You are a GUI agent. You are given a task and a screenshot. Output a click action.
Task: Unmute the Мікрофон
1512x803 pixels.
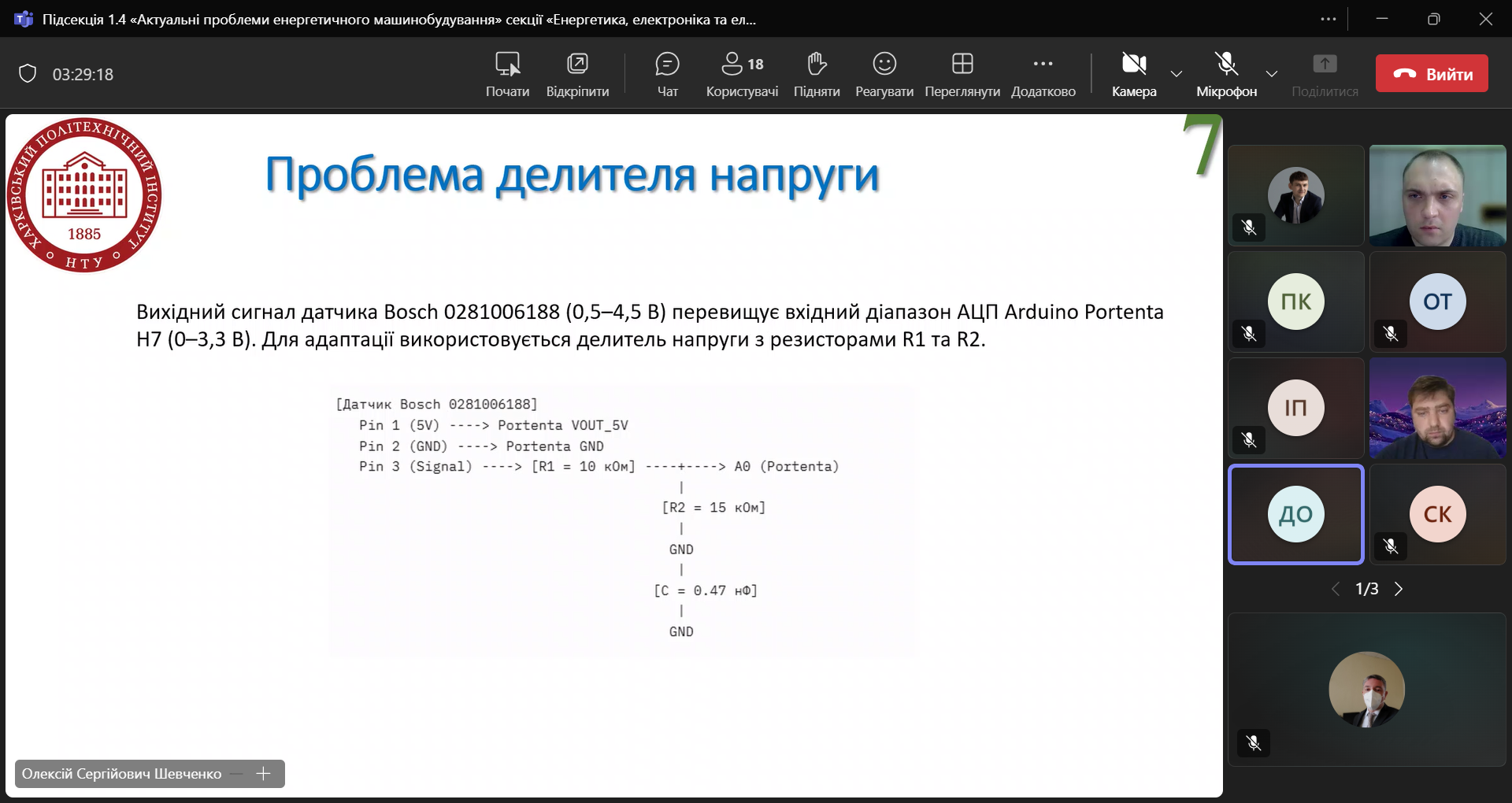pyautogui.click(x=1226, y=74)
